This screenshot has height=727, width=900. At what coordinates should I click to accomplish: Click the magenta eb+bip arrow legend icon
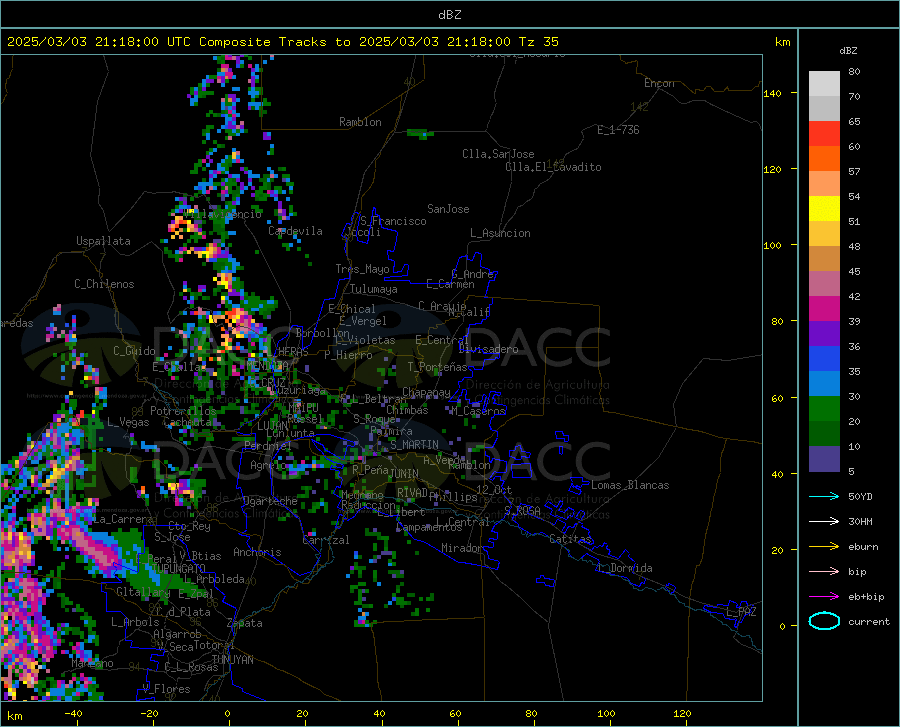pos(824,597)
